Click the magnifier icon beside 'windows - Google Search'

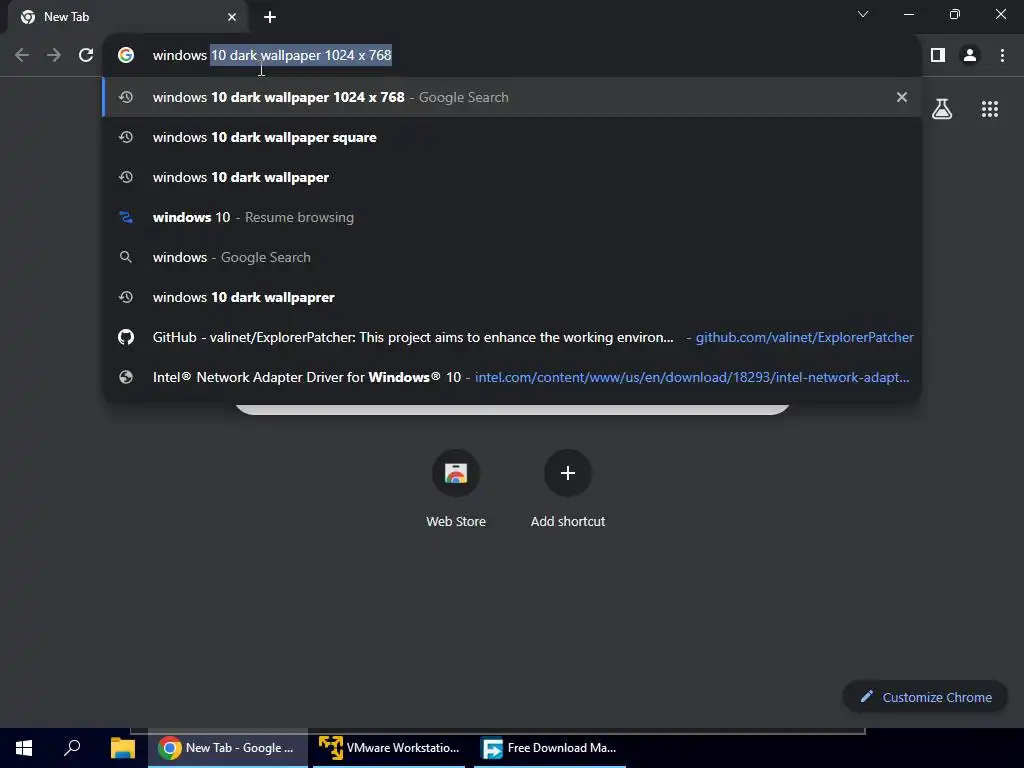(126, 257)
